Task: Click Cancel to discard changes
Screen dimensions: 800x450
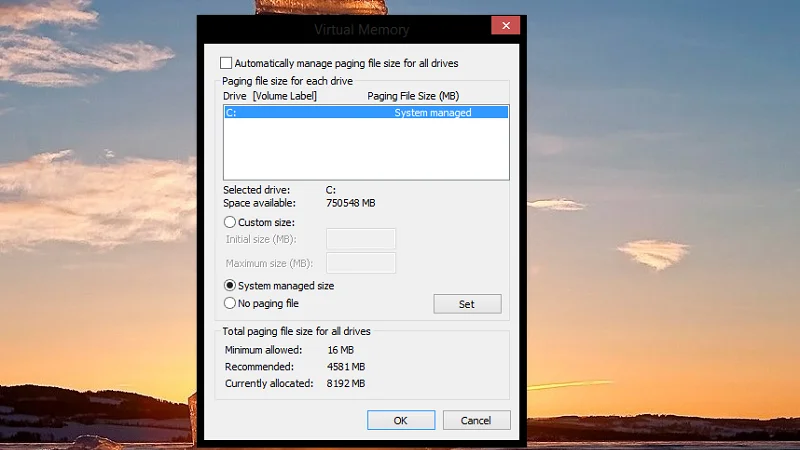Action: coord(476,420)
